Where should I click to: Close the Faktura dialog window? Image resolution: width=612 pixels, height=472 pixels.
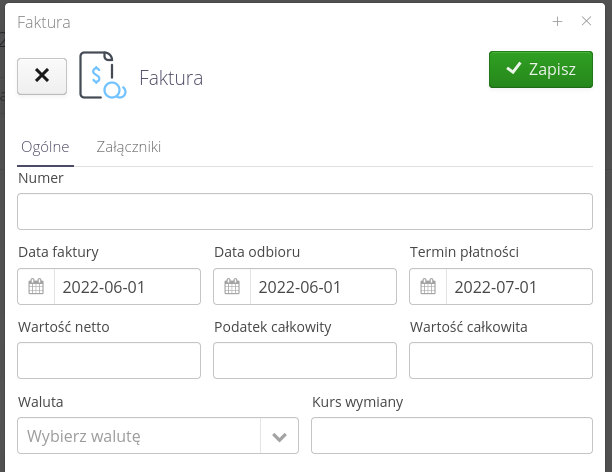click(587, 21)
